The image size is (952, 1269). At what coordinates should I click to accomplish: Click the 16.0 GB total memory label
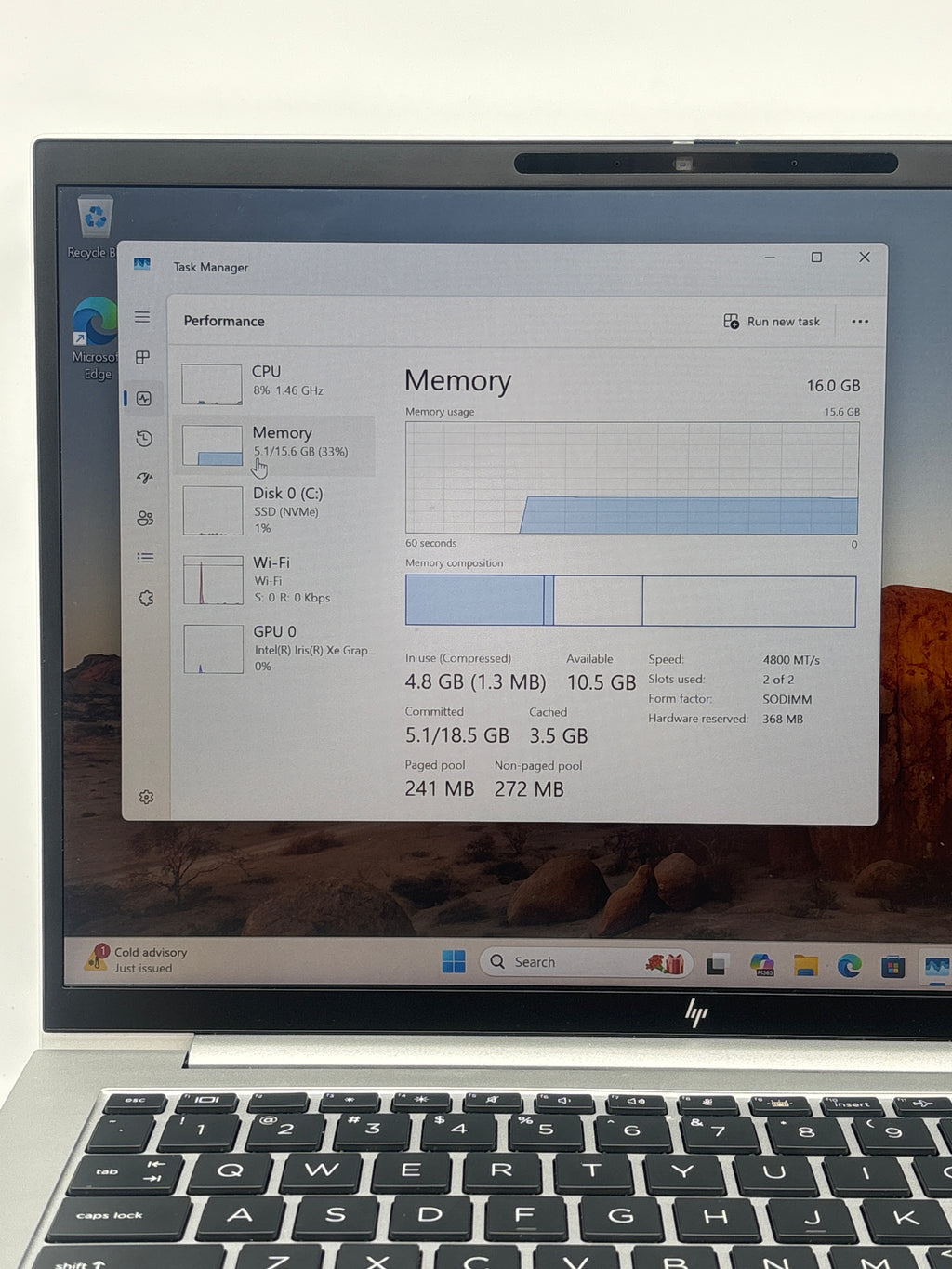833,385
